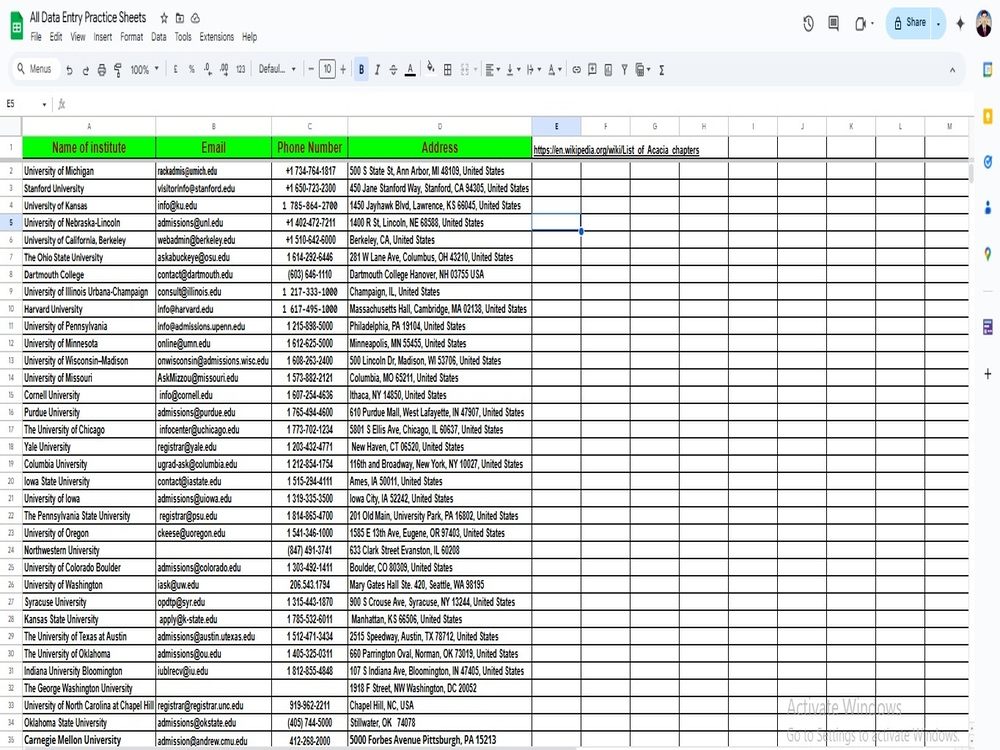Open the 100% zoom level dropdown

144,70
